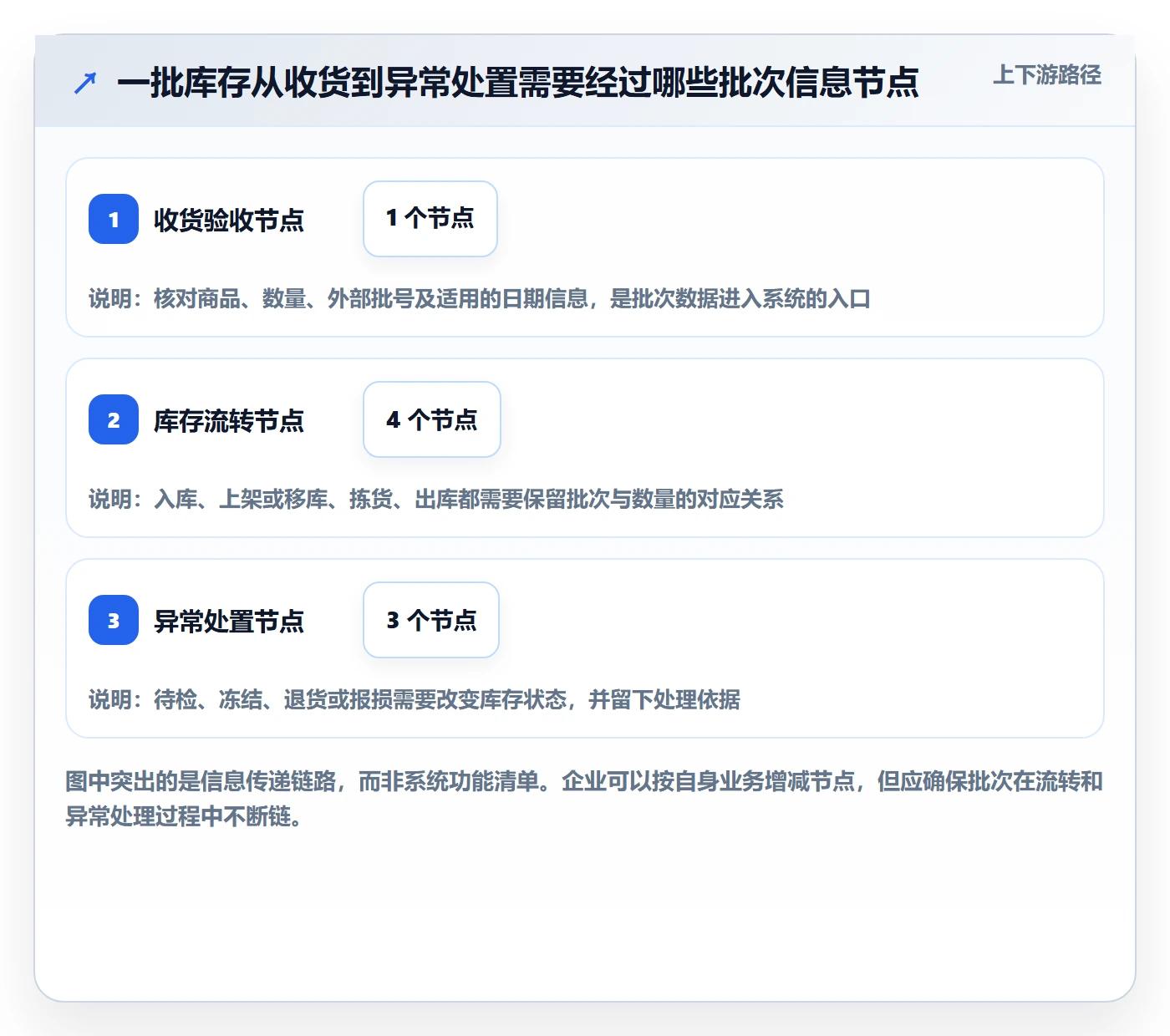The width and height of the screenshot is (1170, 1036).
Task: Select the 库存流转节点 heading
Action: pos(229,420)
